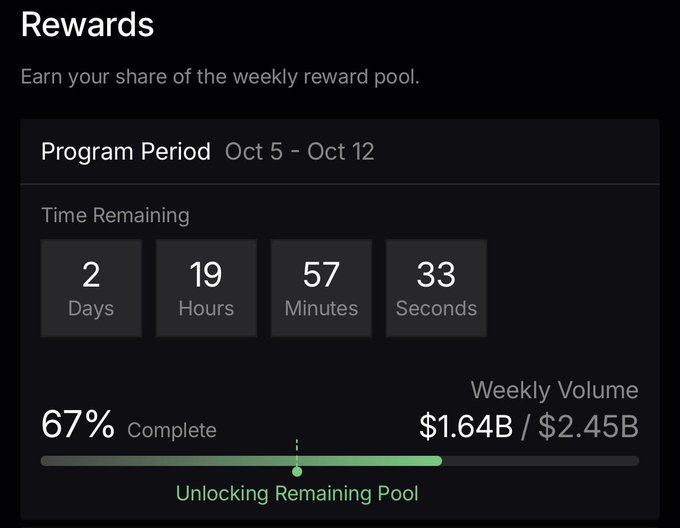Click the dashed line above the pool marker
The image size is (680, 528).
click(297, 452)
